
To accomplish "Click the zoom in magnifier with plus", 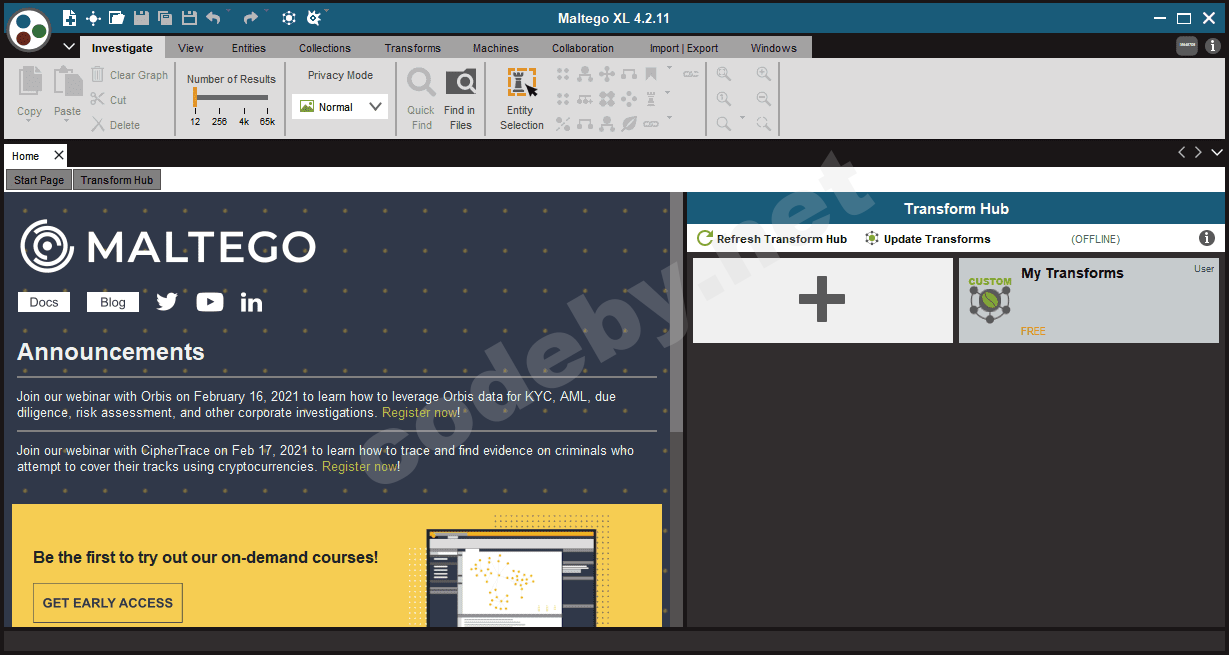I will click(x=764, y=74).
